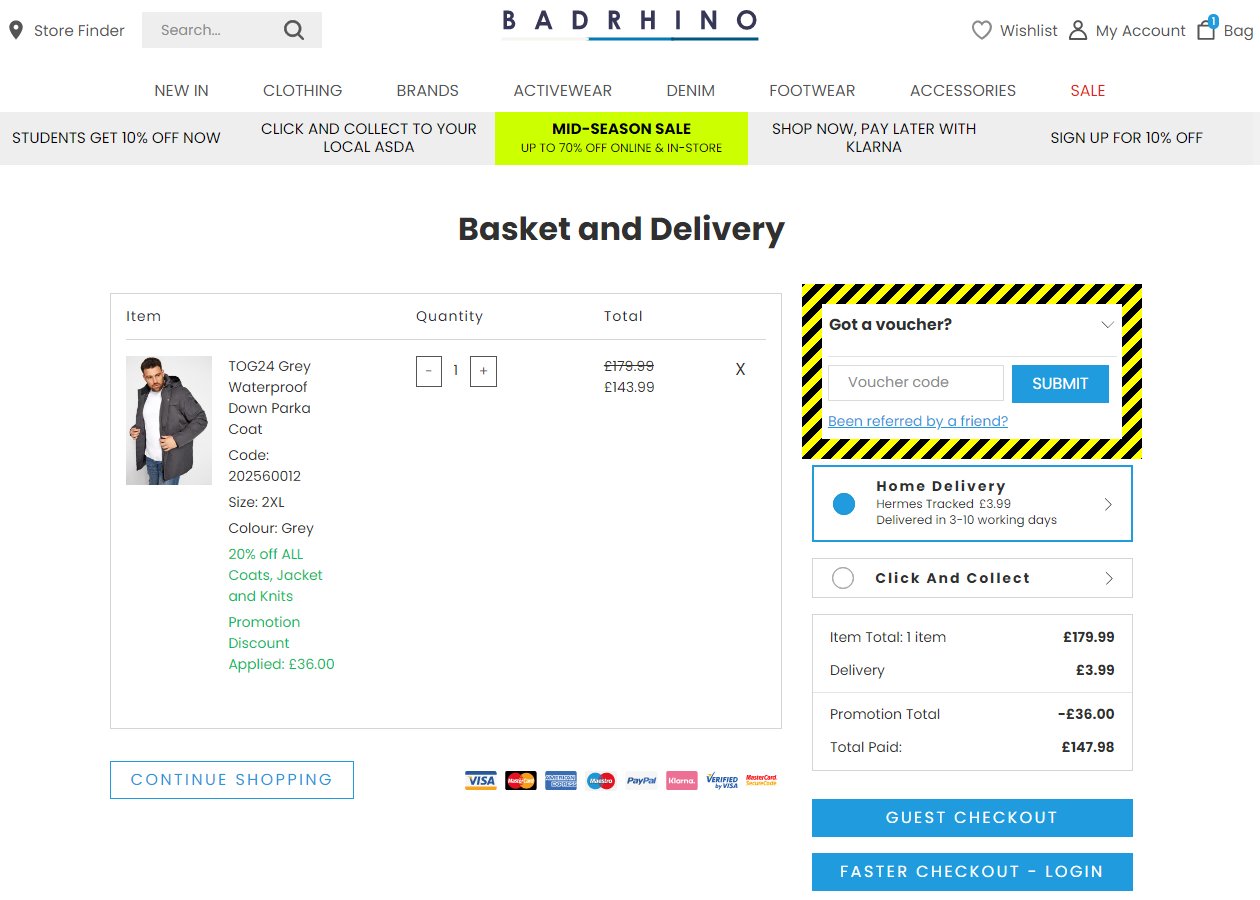
Task: Click inside the Voucher code field
Action: pos(914,383)
